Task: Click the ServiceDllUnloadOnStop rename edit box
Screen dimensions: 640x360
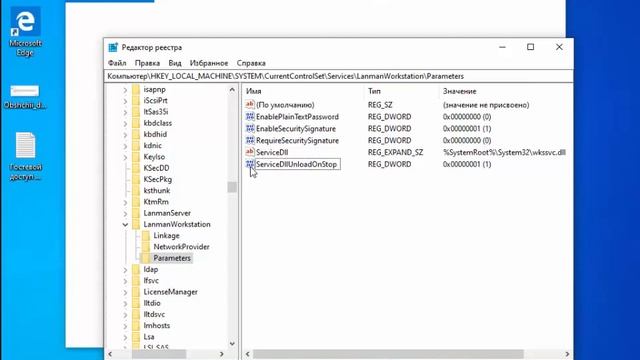Action: pyautogui.click(x=298, y=164)
